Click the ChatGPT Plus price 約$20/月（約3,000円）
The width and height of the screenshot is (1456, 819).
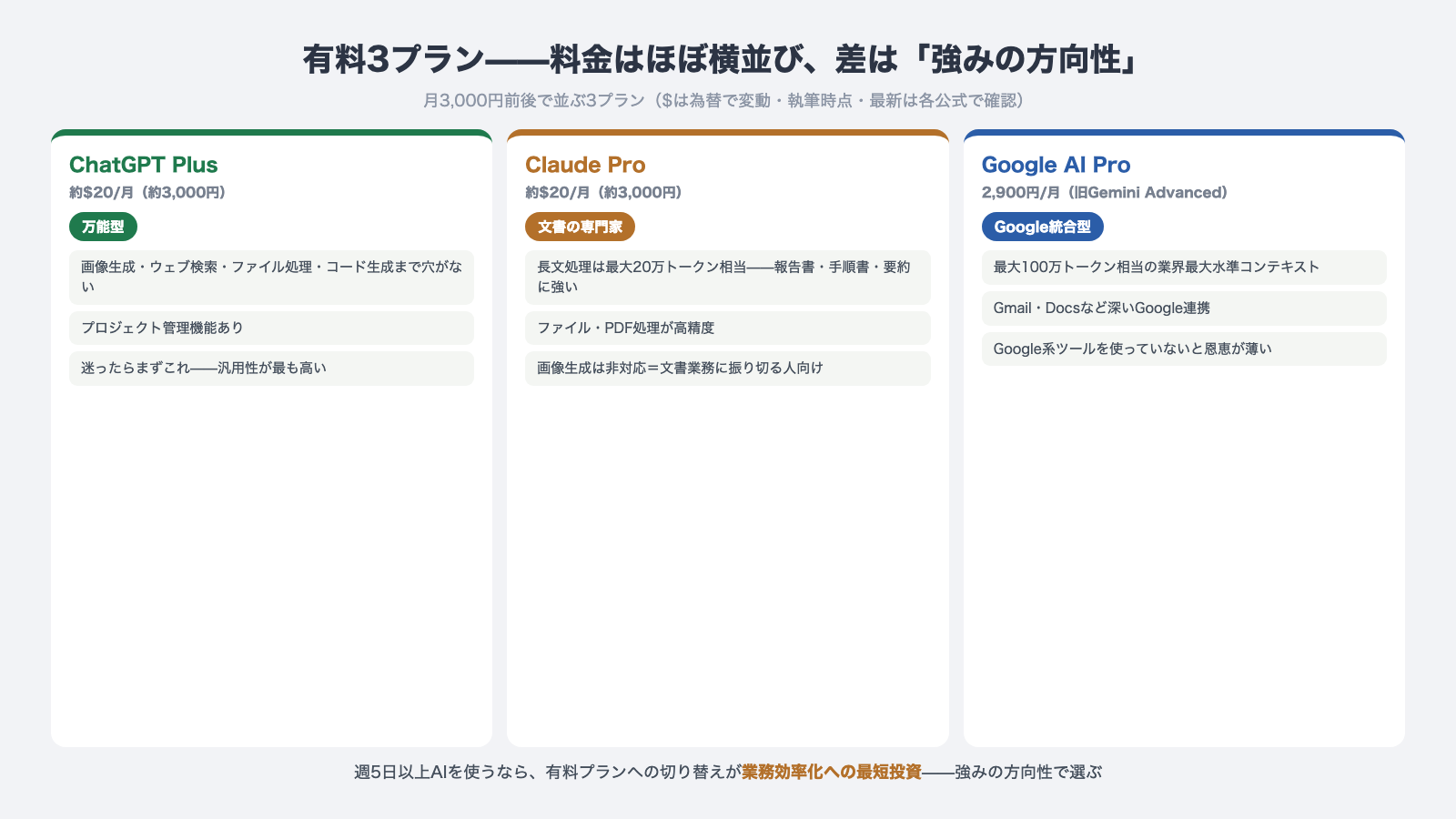pos(147,193)
